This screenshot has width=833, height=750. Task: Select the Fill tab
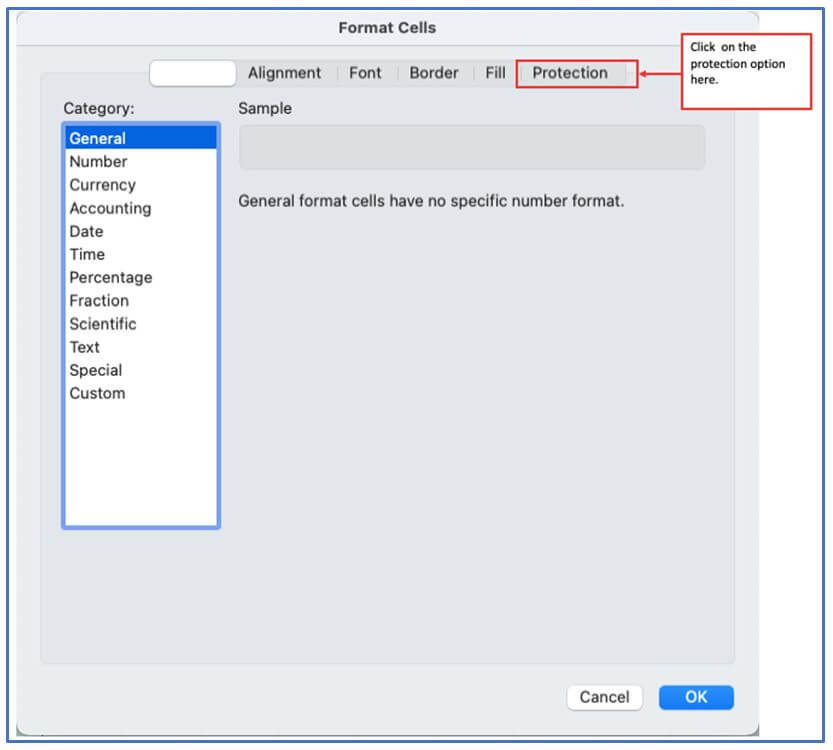click(x=495, y=73)
